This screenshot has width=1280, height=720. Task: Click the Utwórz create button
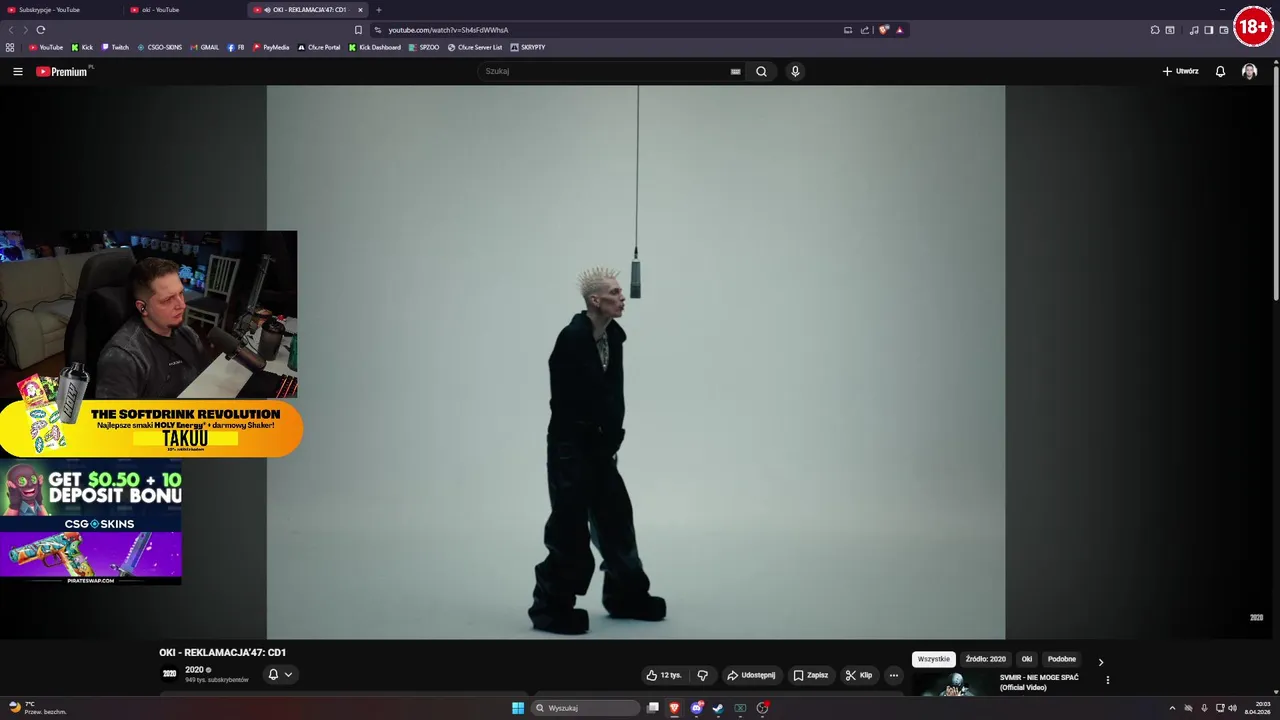[x=1180, y=71]
